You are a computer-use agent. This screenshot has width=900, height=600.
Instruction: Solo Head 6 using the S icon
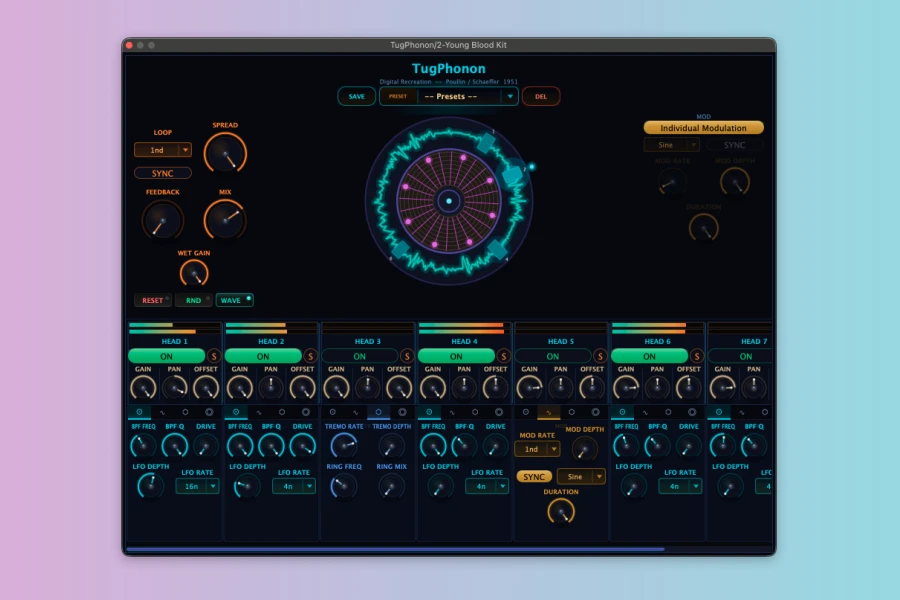[697, 356]
